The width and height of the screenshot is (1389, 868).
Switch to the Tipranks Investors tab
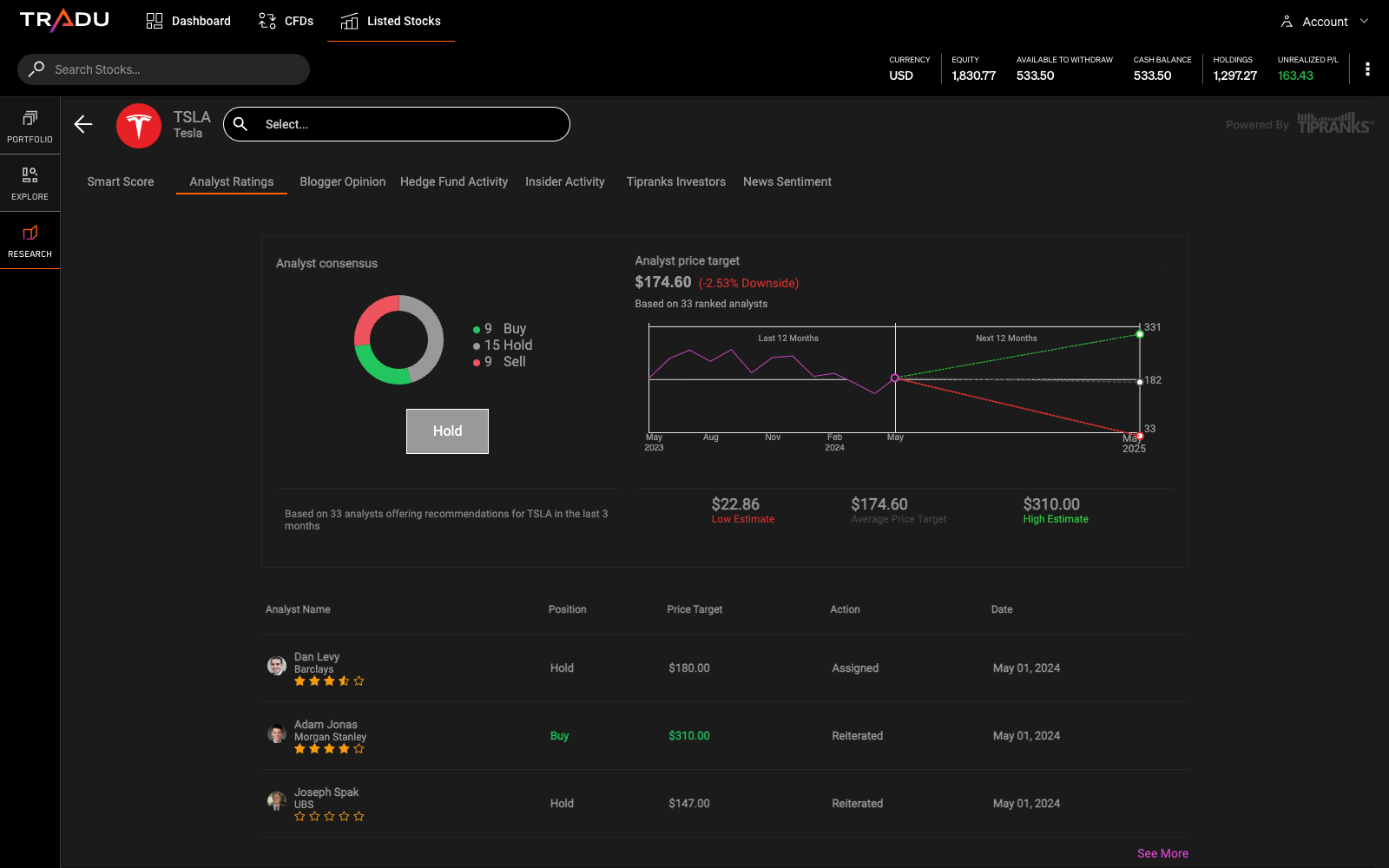click(676, 181)
